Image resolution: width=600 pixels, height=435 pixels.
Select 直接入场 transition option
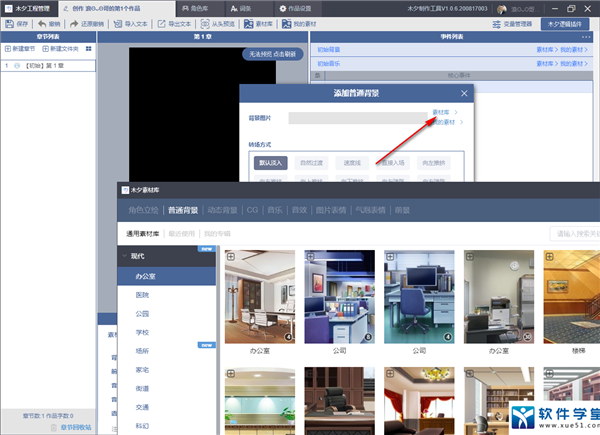393,163
